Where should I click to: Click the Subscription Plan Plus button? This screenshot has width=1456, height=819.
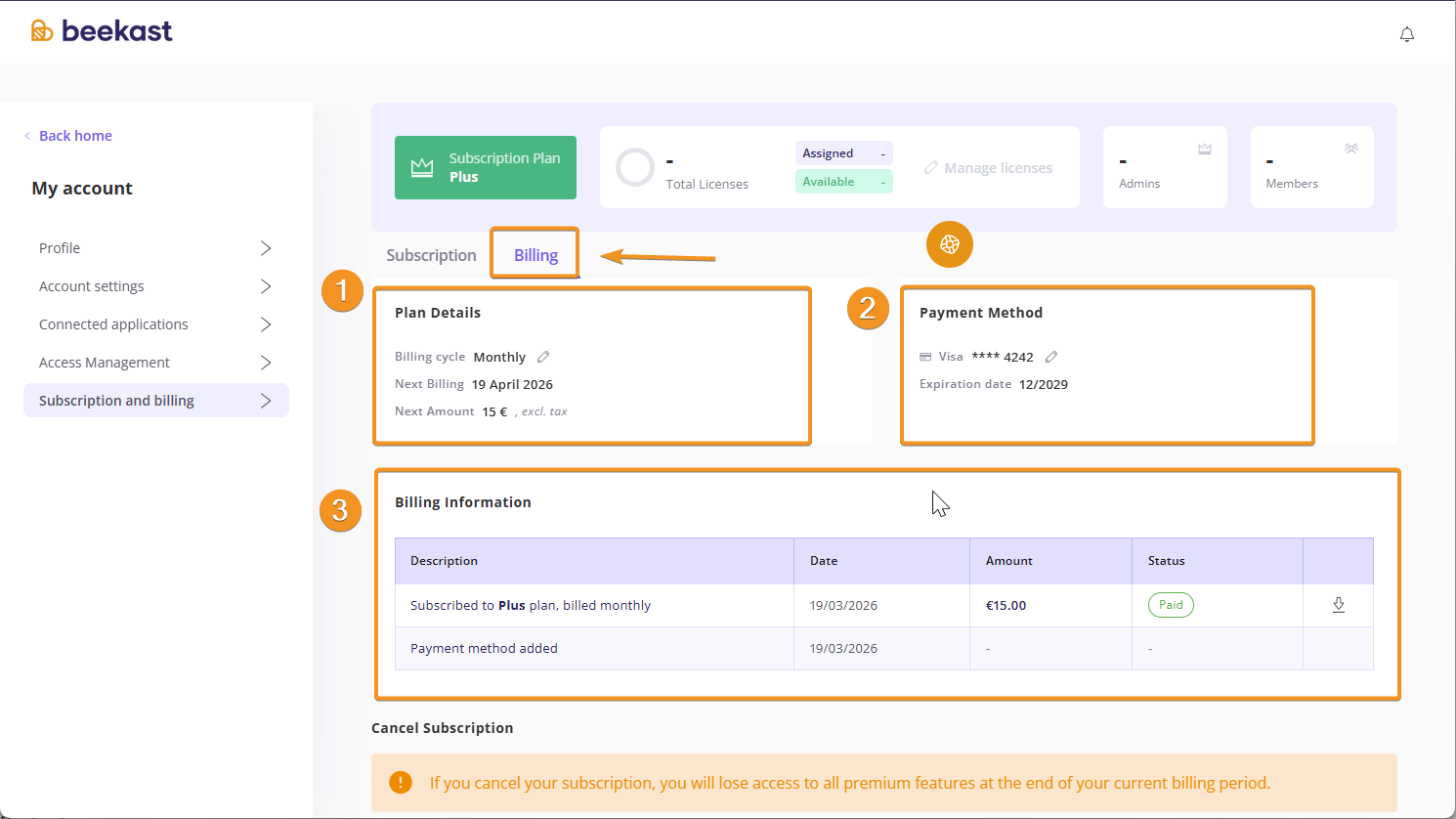click(x=486, y=167)
